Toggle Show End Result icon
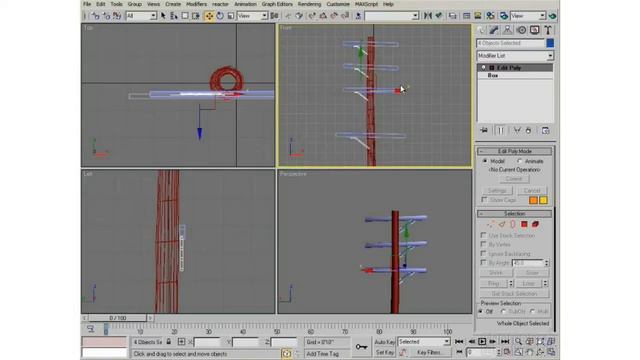Viewport: 640px width, 360px height. 500,131
